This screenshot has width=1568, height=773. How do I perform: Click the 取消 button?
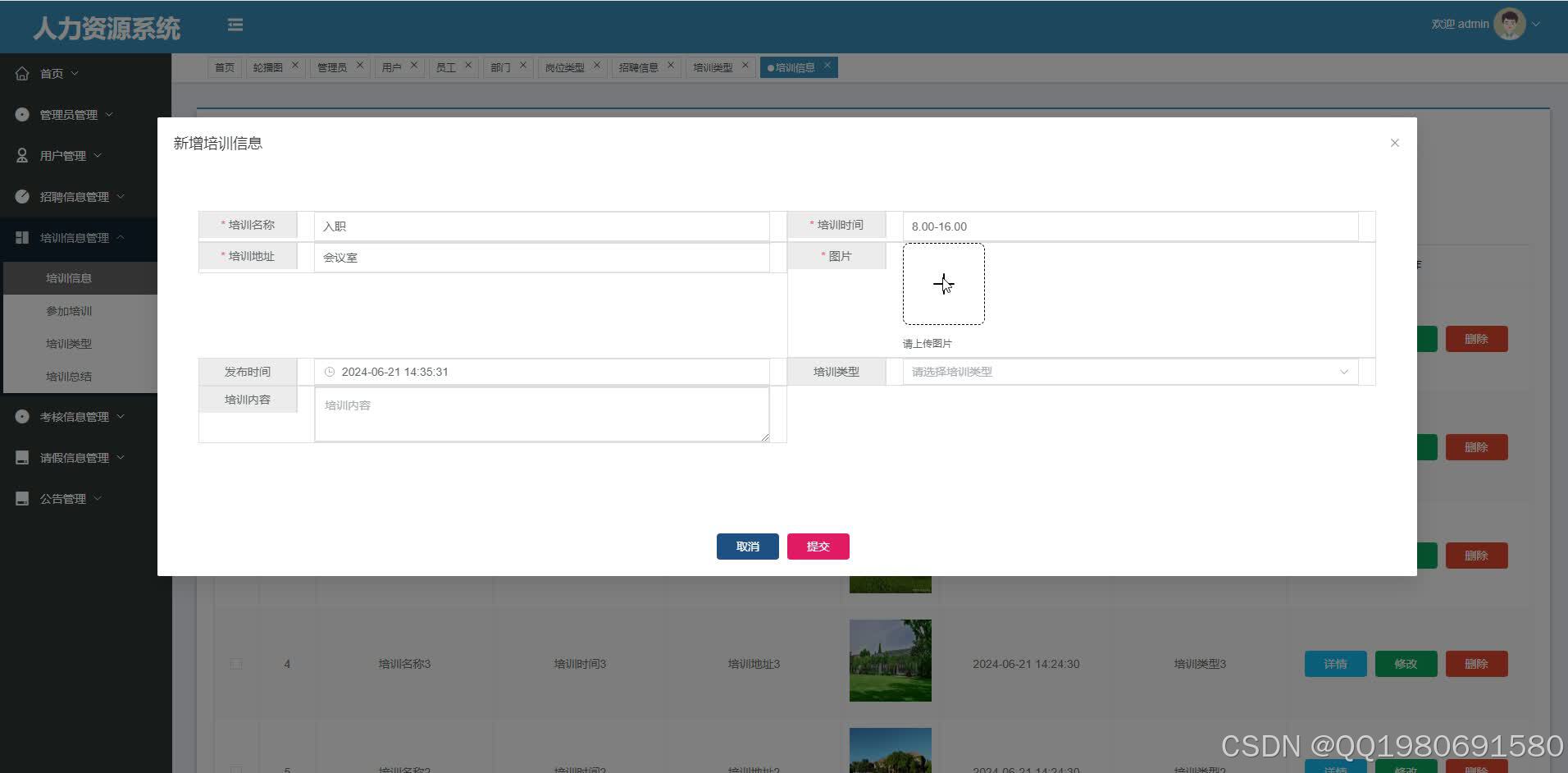point(748,547)
